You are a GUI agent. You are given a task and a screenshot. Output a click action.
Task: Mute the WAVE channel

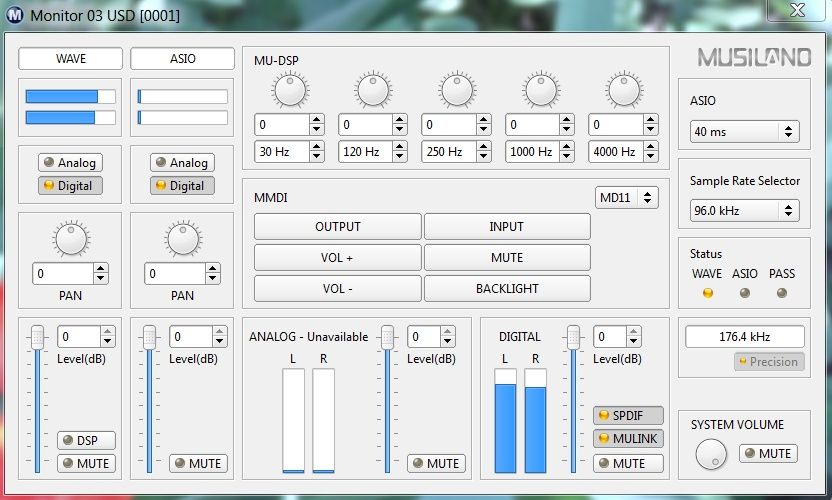pos(86,463)
